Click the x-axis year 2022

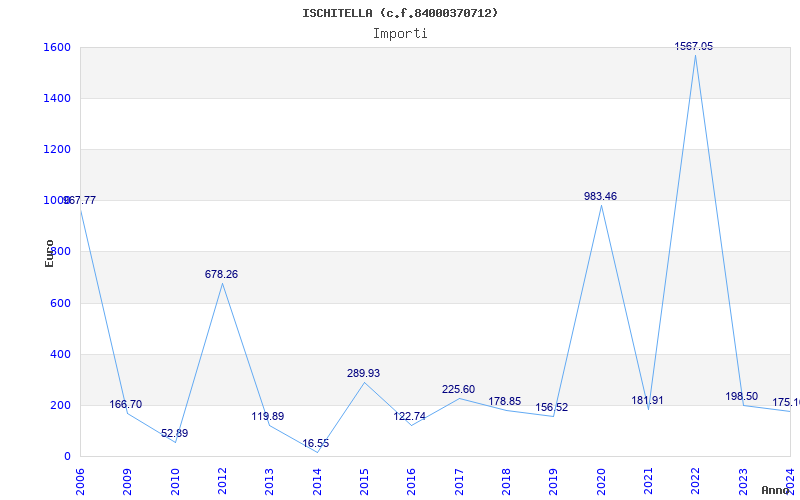pos(695,482)
